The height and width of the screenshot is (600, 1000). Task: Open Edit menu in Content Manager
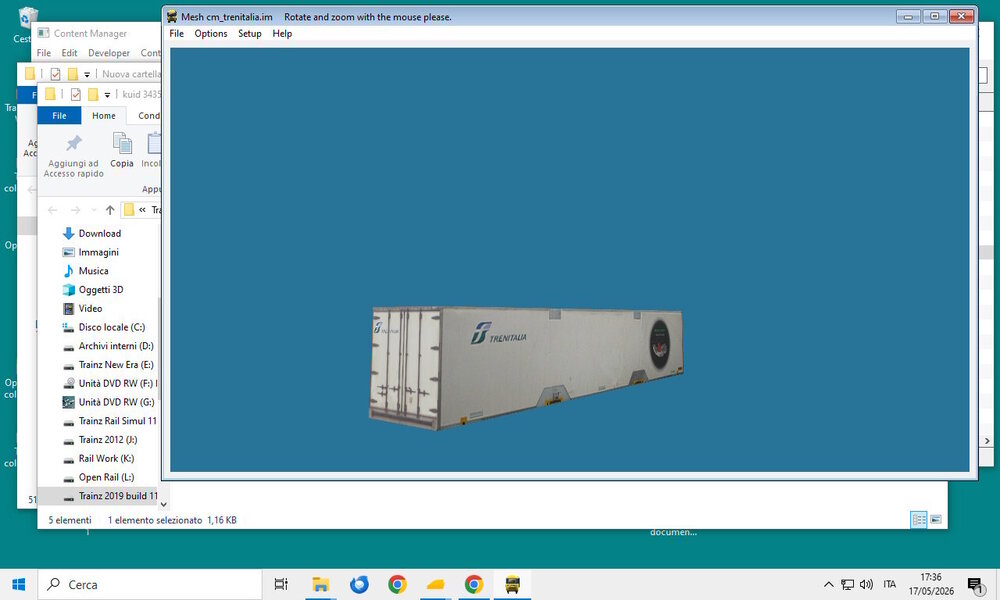pos(70,53)
